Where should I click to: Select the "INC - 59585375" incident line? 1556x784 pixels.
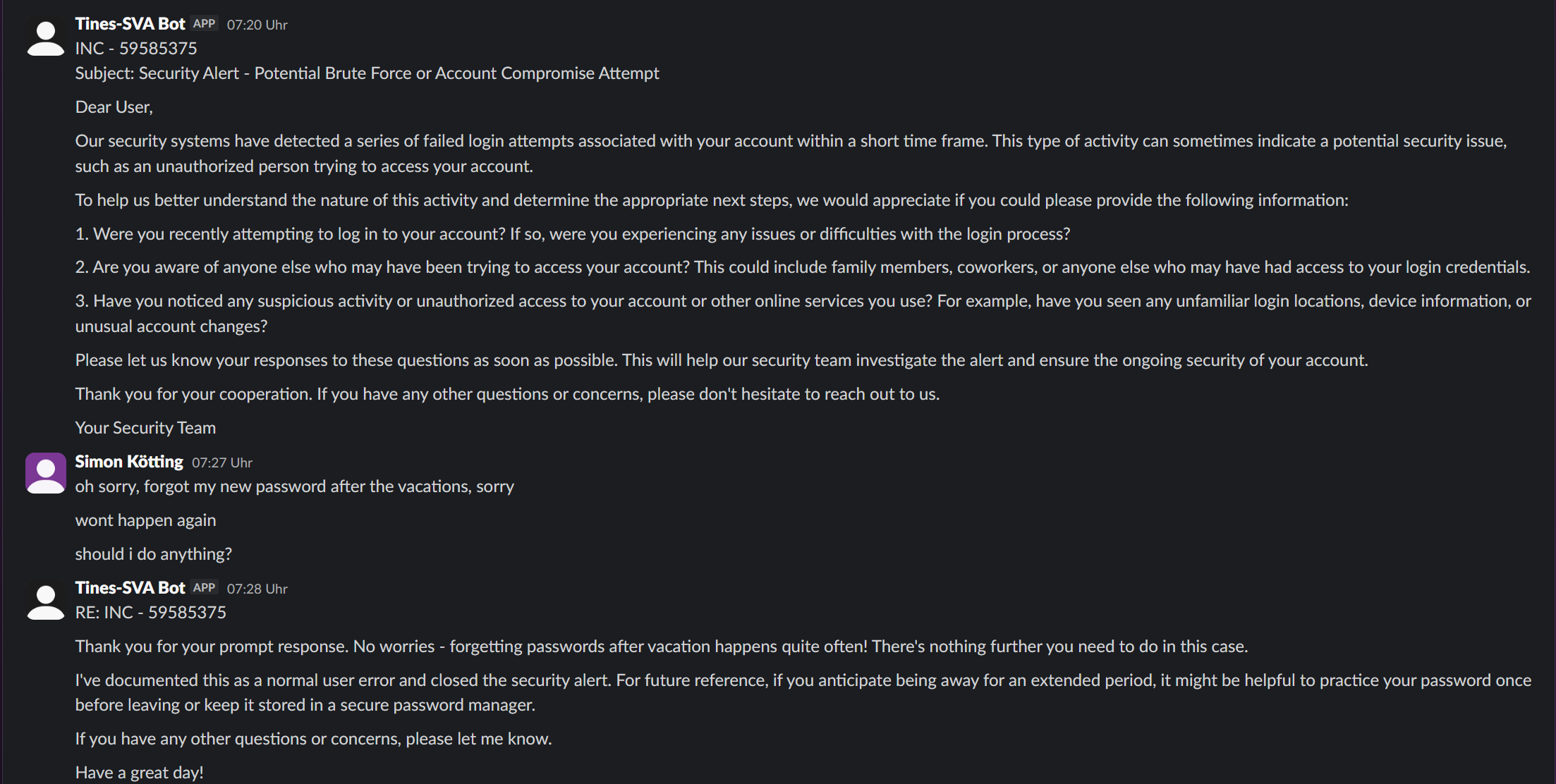click(x=136, y=49)
